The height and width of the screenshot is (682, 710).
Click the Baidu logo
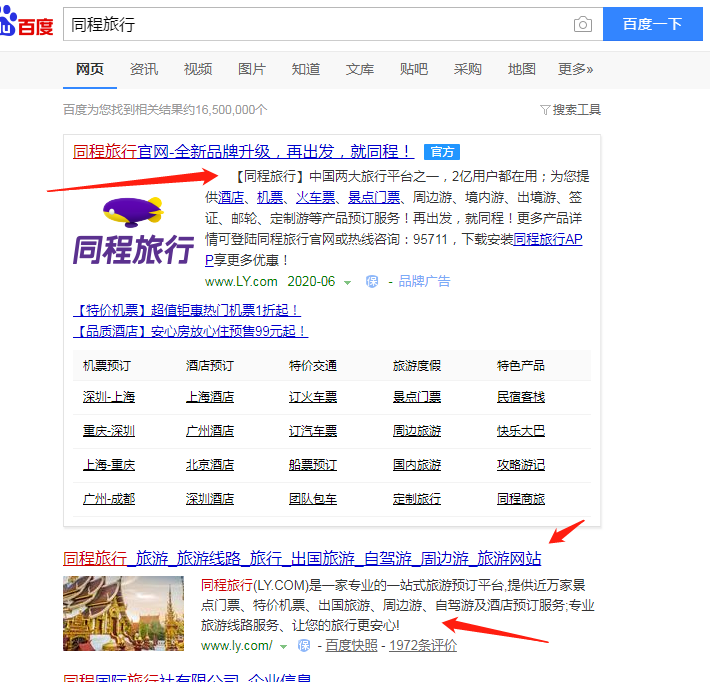[26, 22]
